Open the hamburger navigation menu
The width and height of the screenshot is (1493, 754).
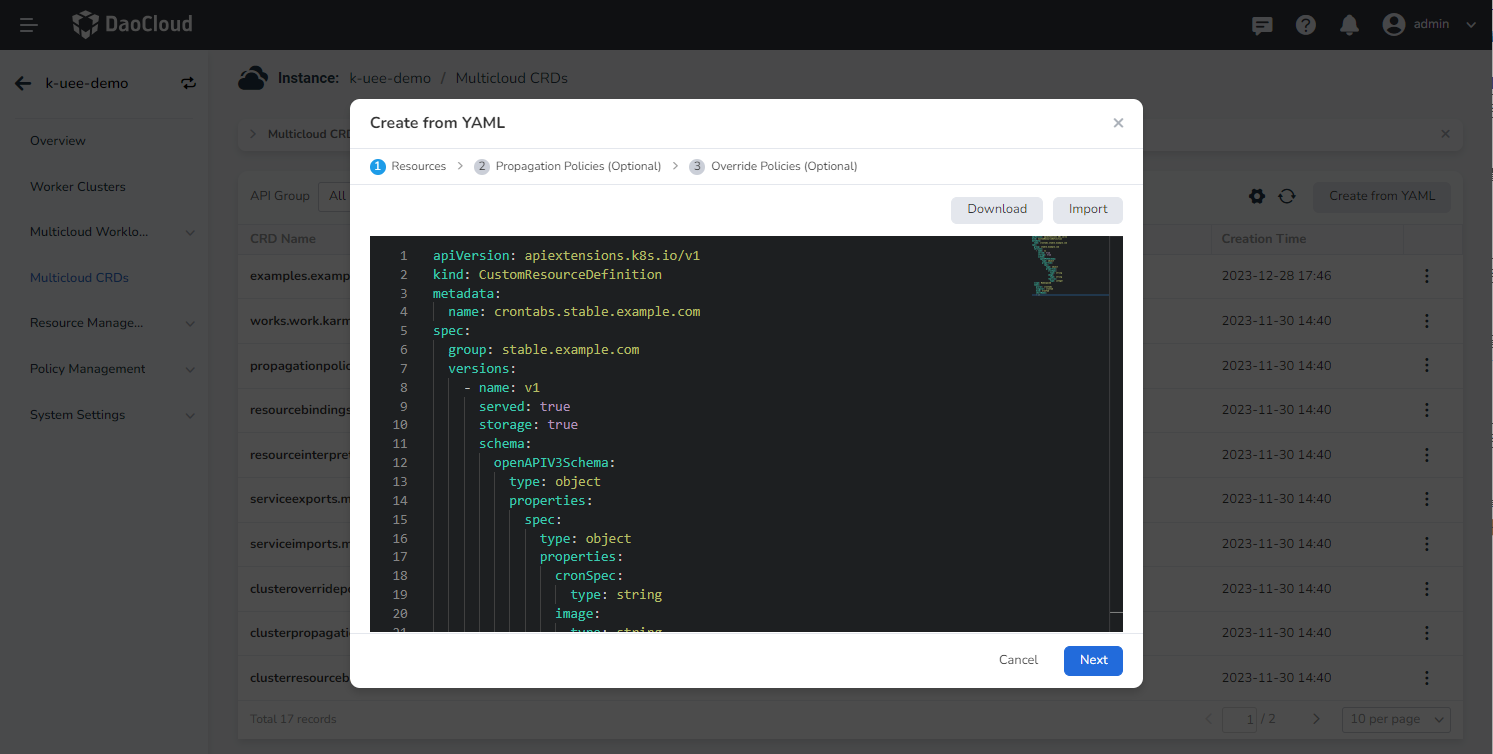27,24
